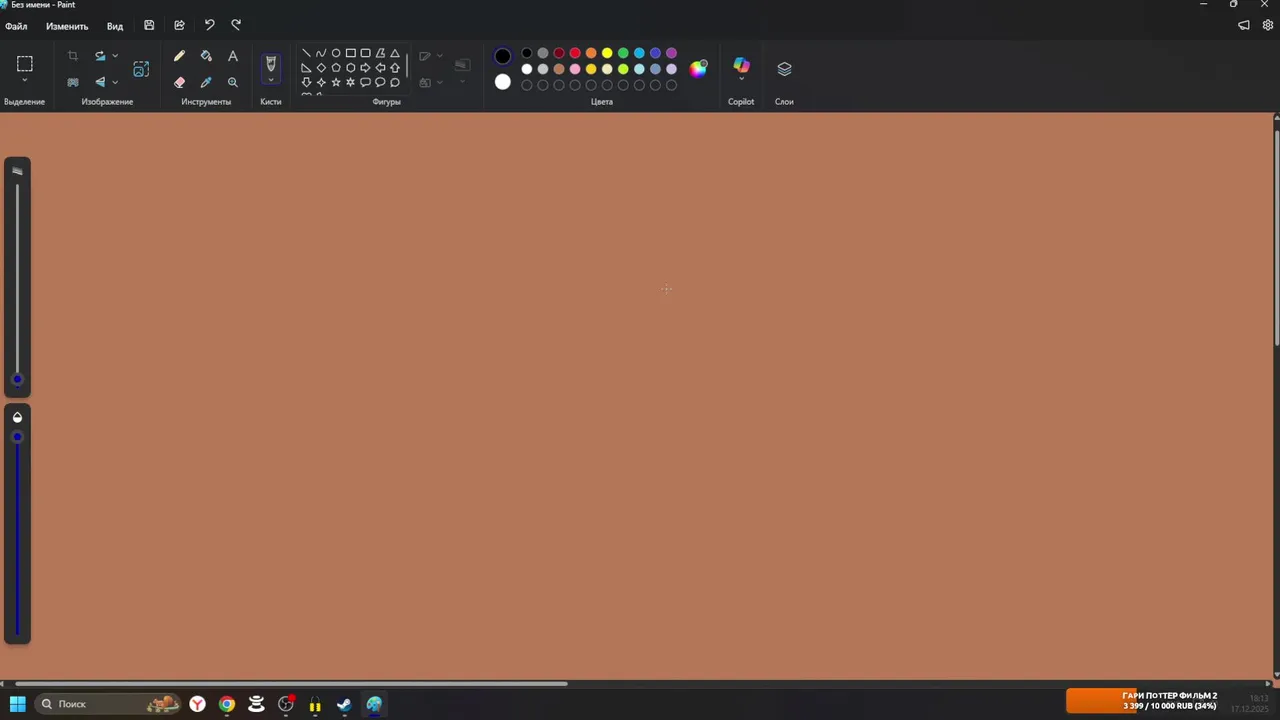Click the Flip image icon
The height and width of the screenshot is (720, 1280).
point(100,82)
